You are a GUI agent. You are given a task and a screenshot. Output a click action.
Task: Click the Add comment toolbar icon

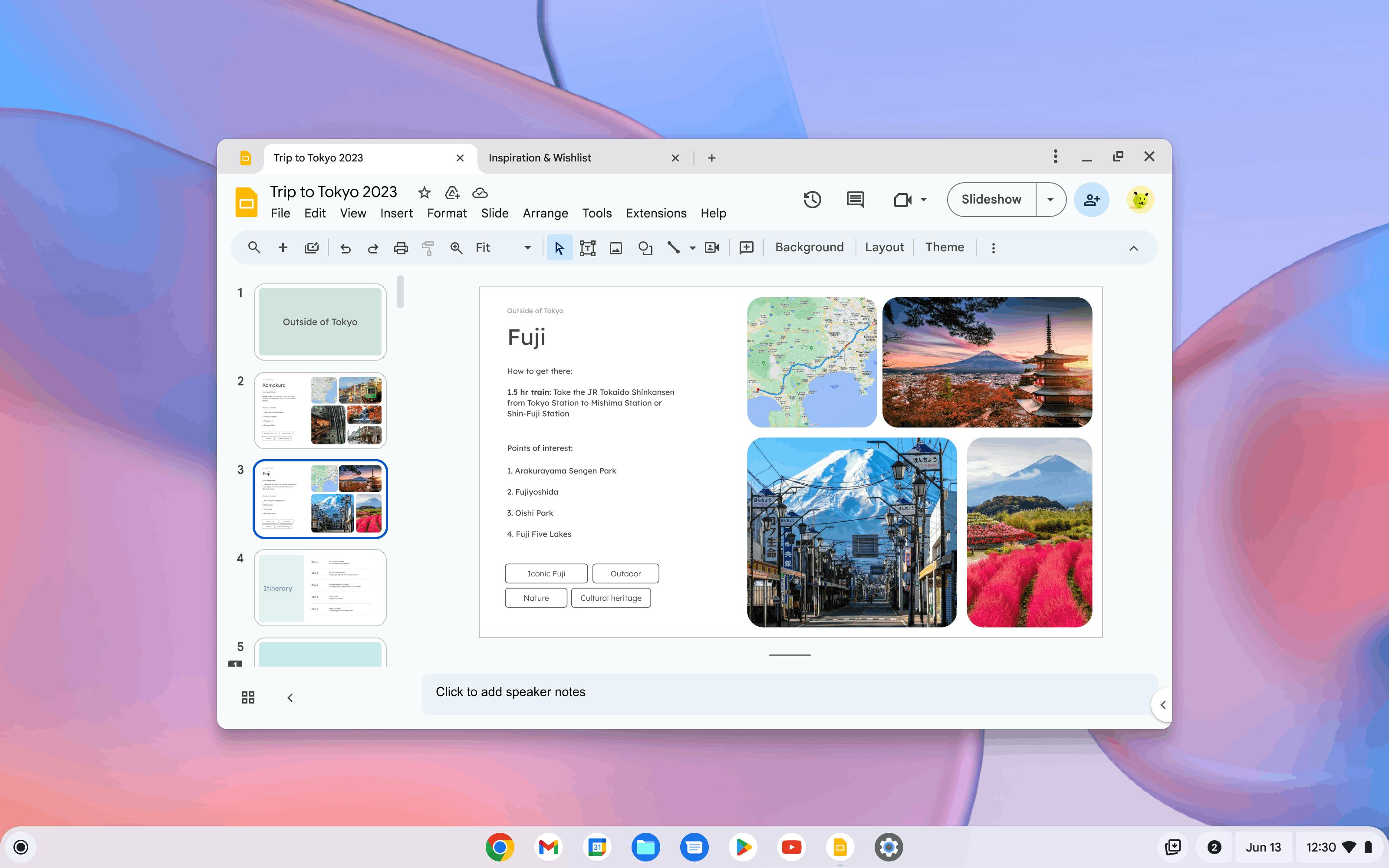pyautogui.click(x=746, y=247)
